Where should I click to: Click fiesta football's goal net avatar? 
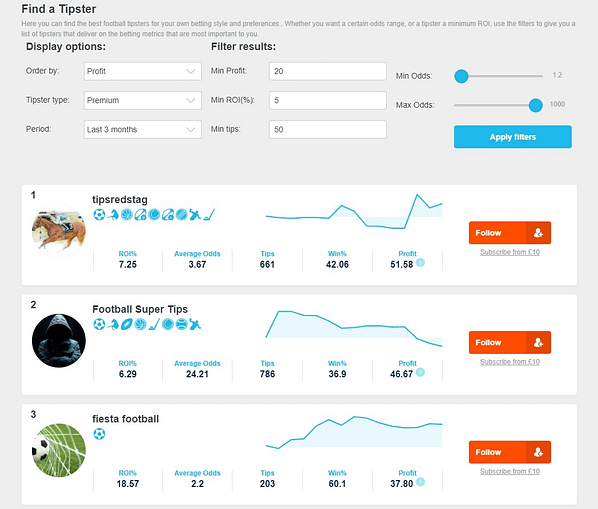tap(59, 450)
